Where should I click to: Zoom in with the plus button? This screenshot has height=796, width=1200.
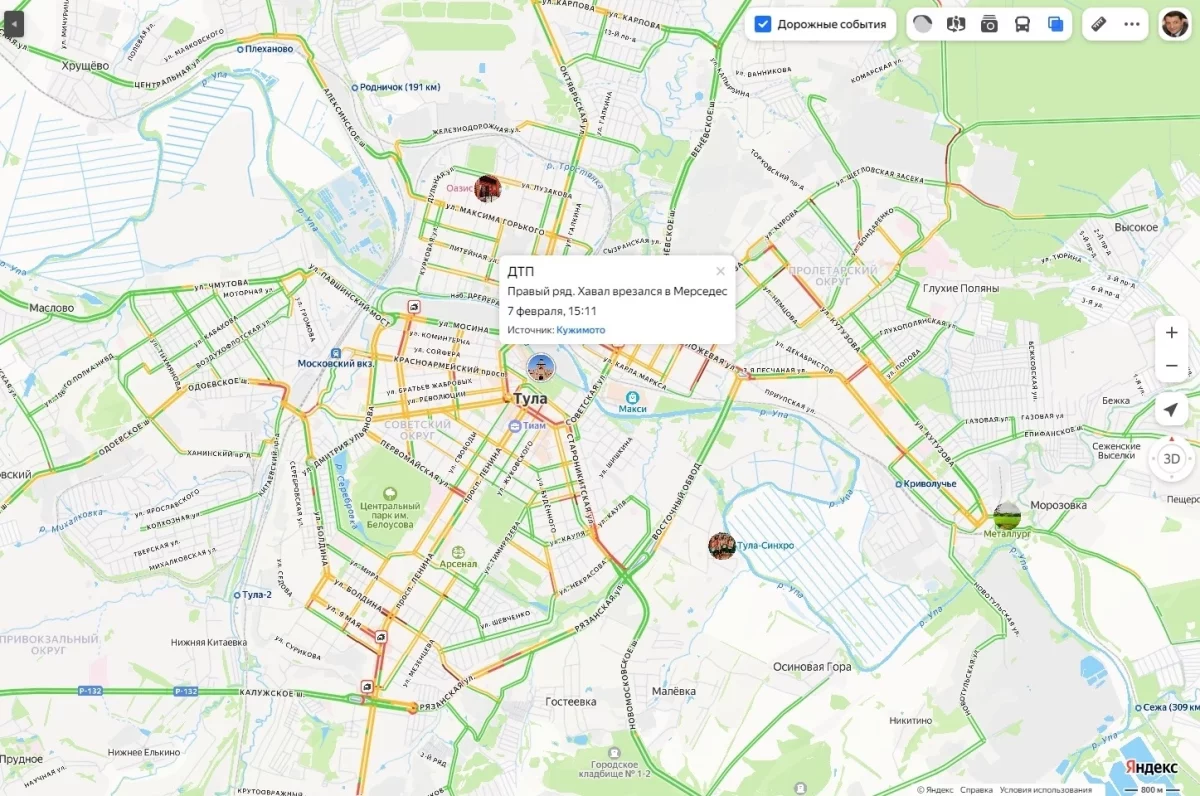1172,333
